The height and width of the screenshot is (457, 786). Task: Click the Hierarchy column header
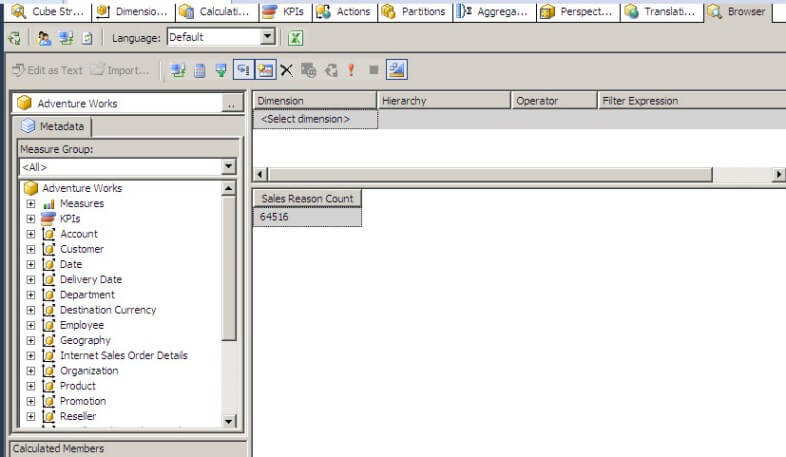444,101
